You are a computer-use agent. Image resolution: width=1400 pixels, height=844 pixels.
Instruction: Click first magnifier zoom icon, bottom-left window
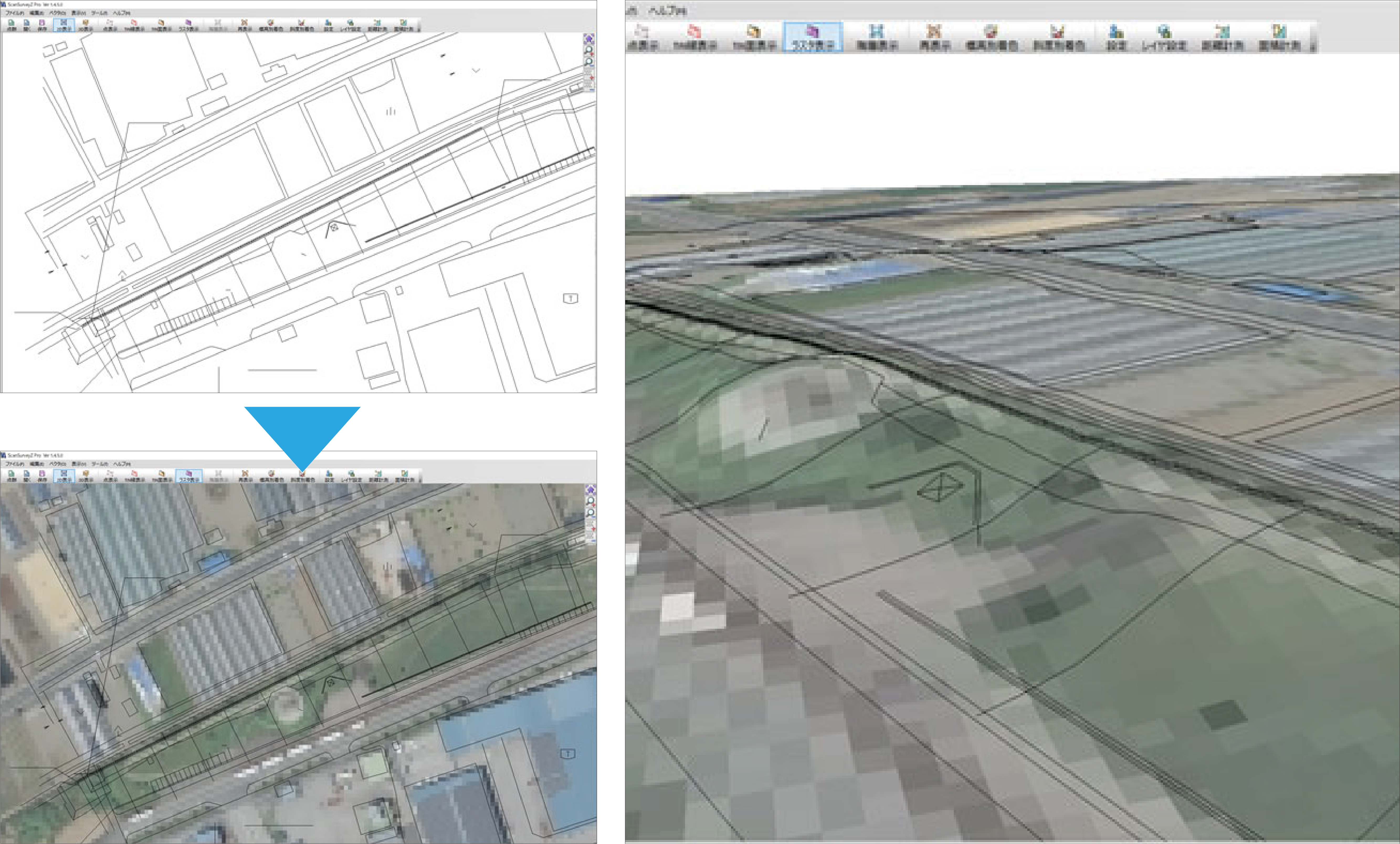tap(590, 501)
